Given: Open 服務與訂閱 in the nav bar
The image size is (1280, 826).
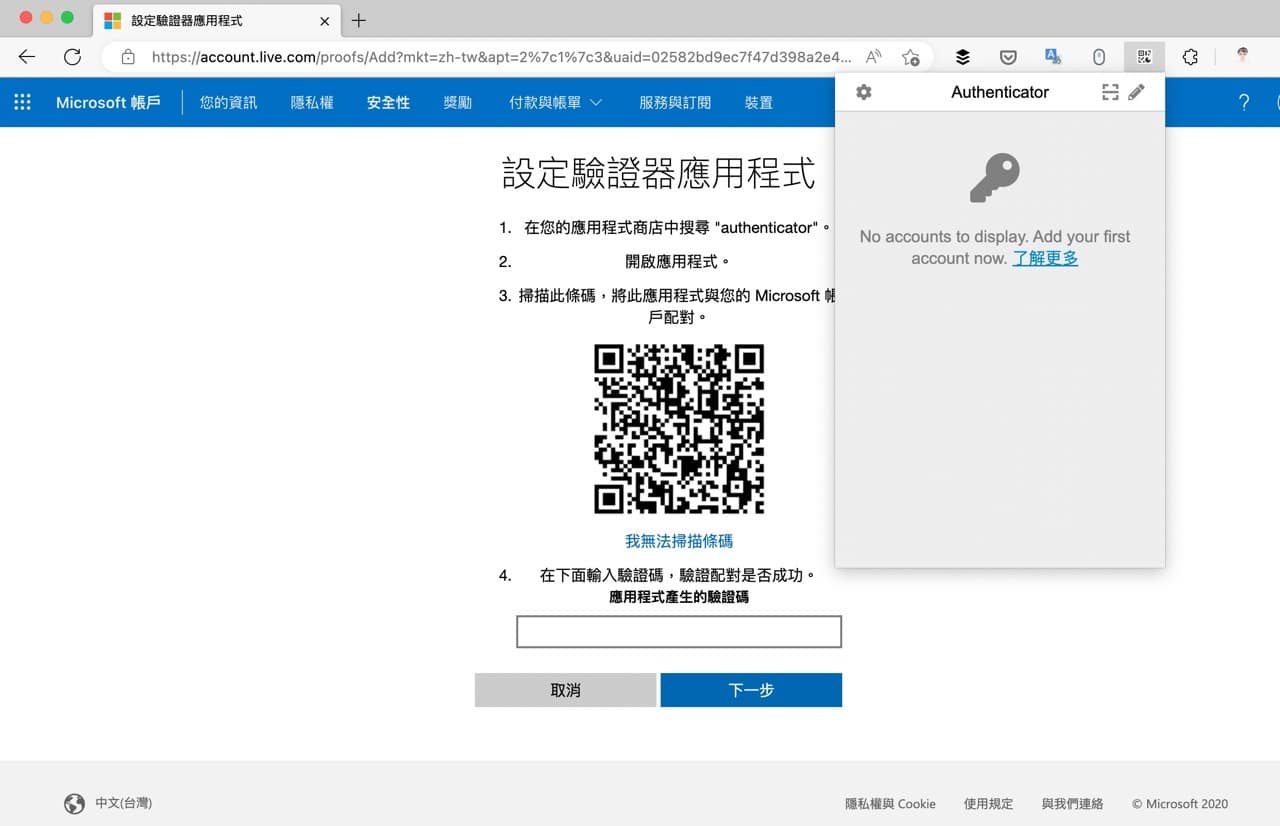Looking at the screenshot, I should 675,102.
